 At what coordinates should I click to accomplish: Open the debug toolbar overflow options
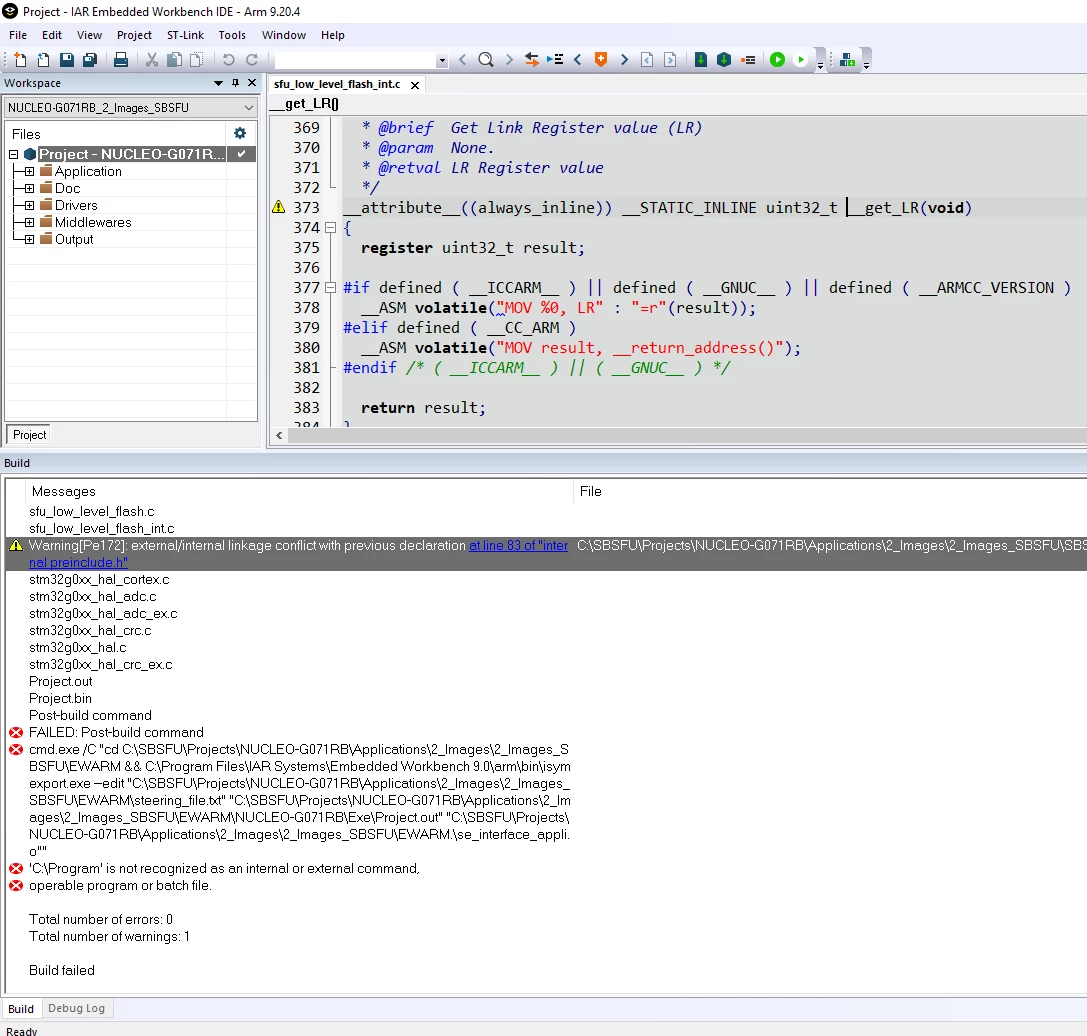pos(820,65)
